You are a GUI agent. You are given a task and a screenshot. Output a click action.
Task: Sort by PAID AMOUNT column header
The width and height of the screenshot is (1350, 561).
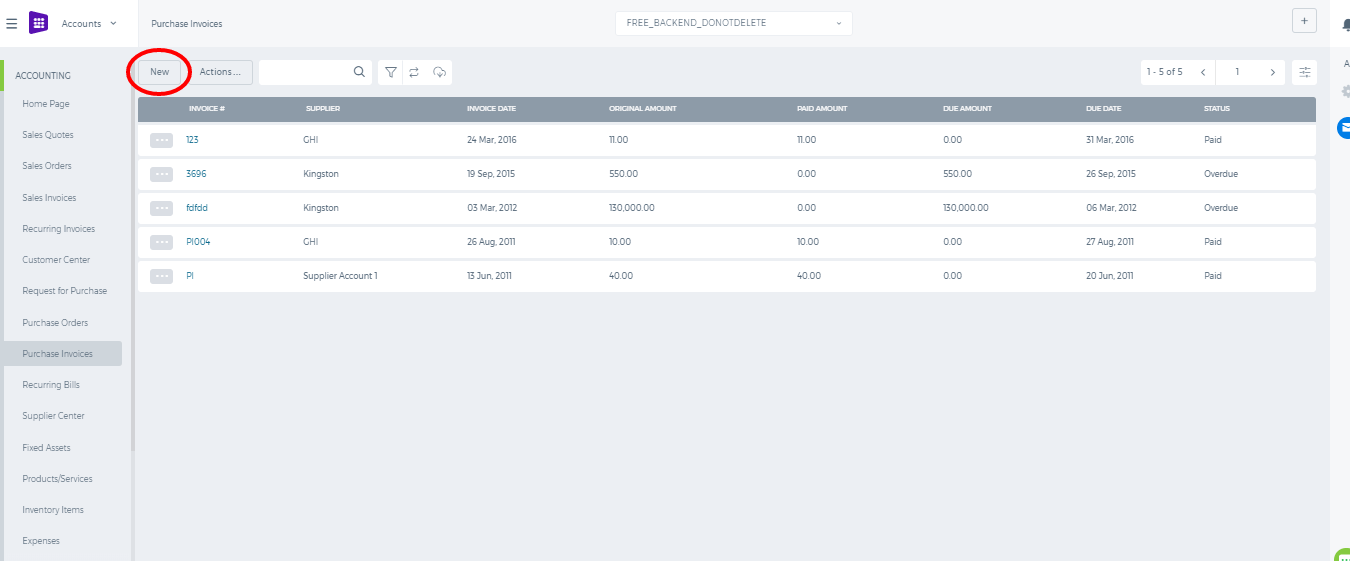pyautogui.click(x=822, y=108)
